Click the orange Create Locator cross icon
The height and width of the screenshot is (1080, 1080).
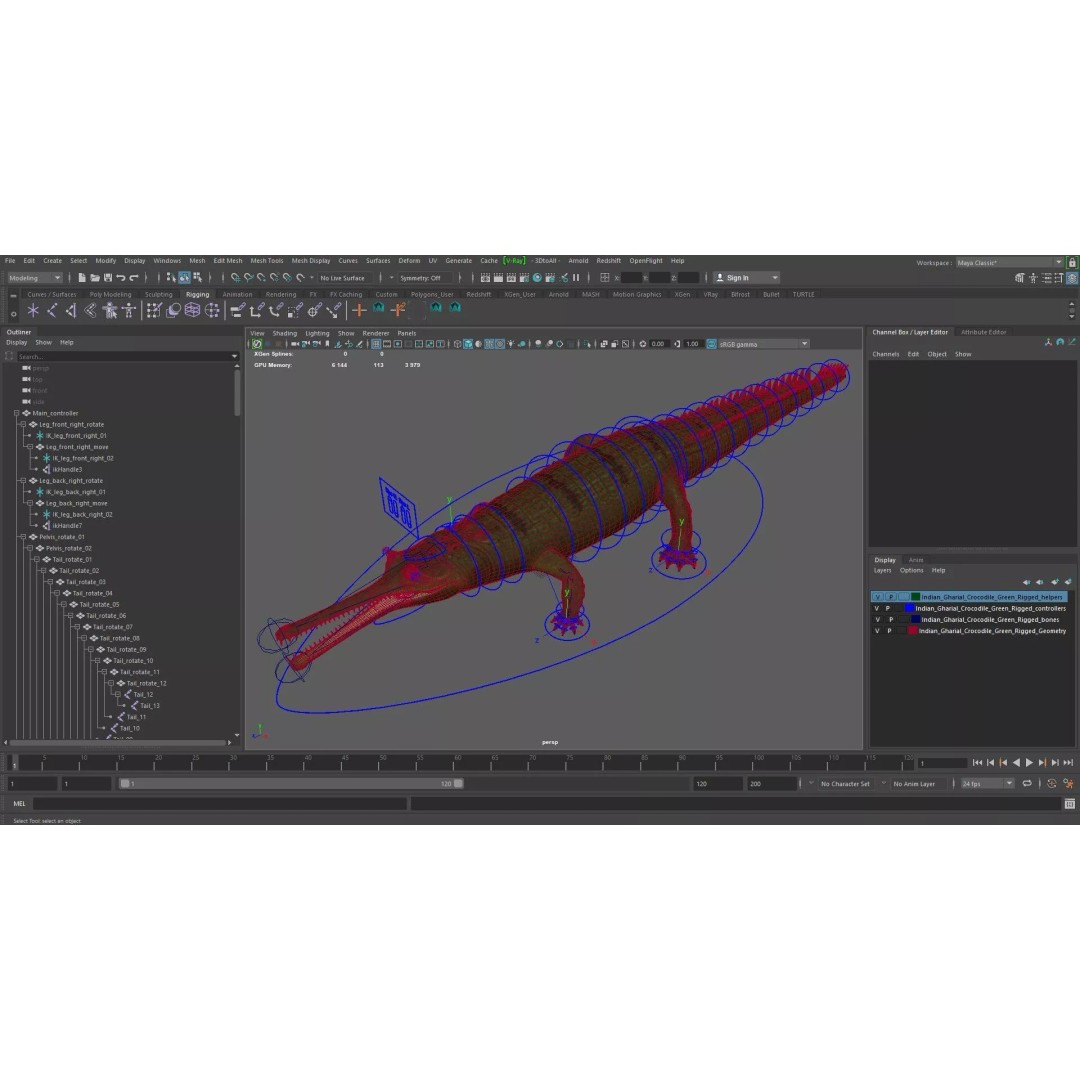click(x=359, y=311)
